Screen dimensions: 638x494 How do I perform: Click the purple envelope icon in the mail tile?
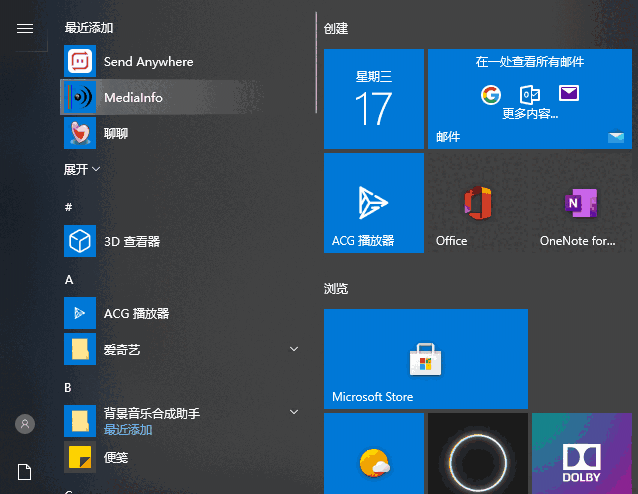569,93
